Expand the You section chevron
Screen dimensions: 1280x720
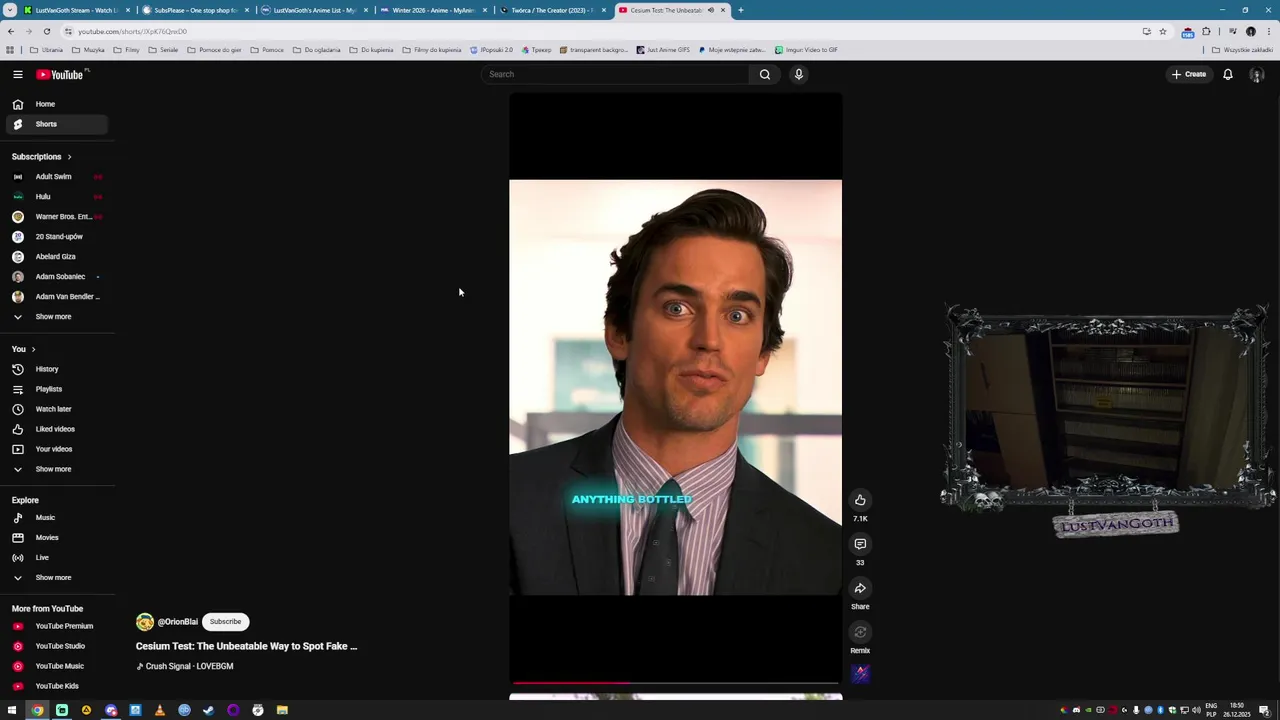pos(33,349)
